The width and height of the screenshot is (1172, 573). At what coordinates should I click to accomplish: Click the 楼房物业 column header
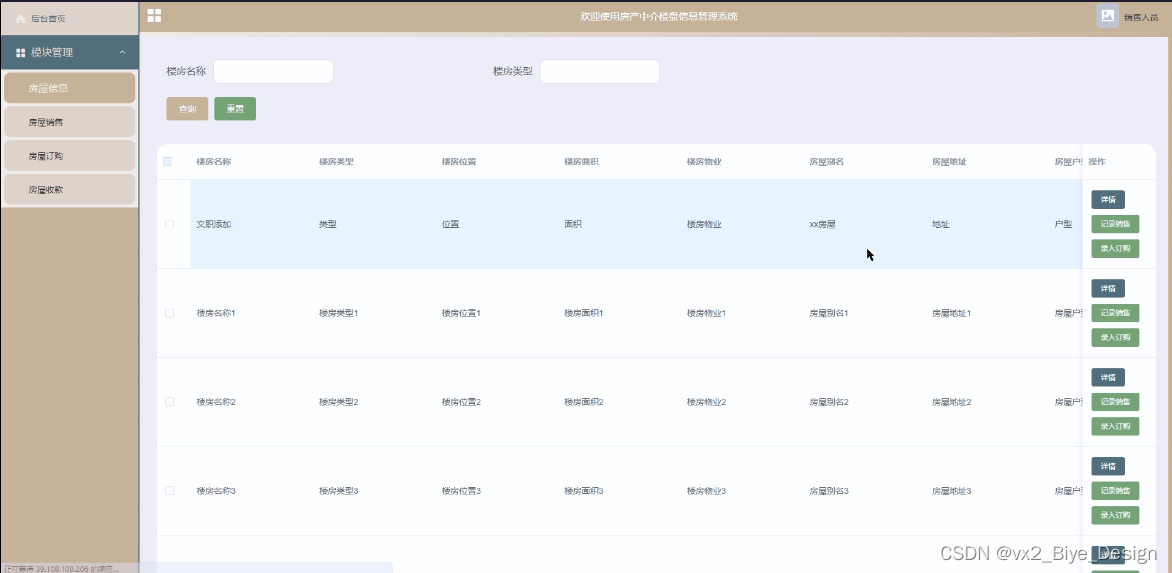(704, 161)
